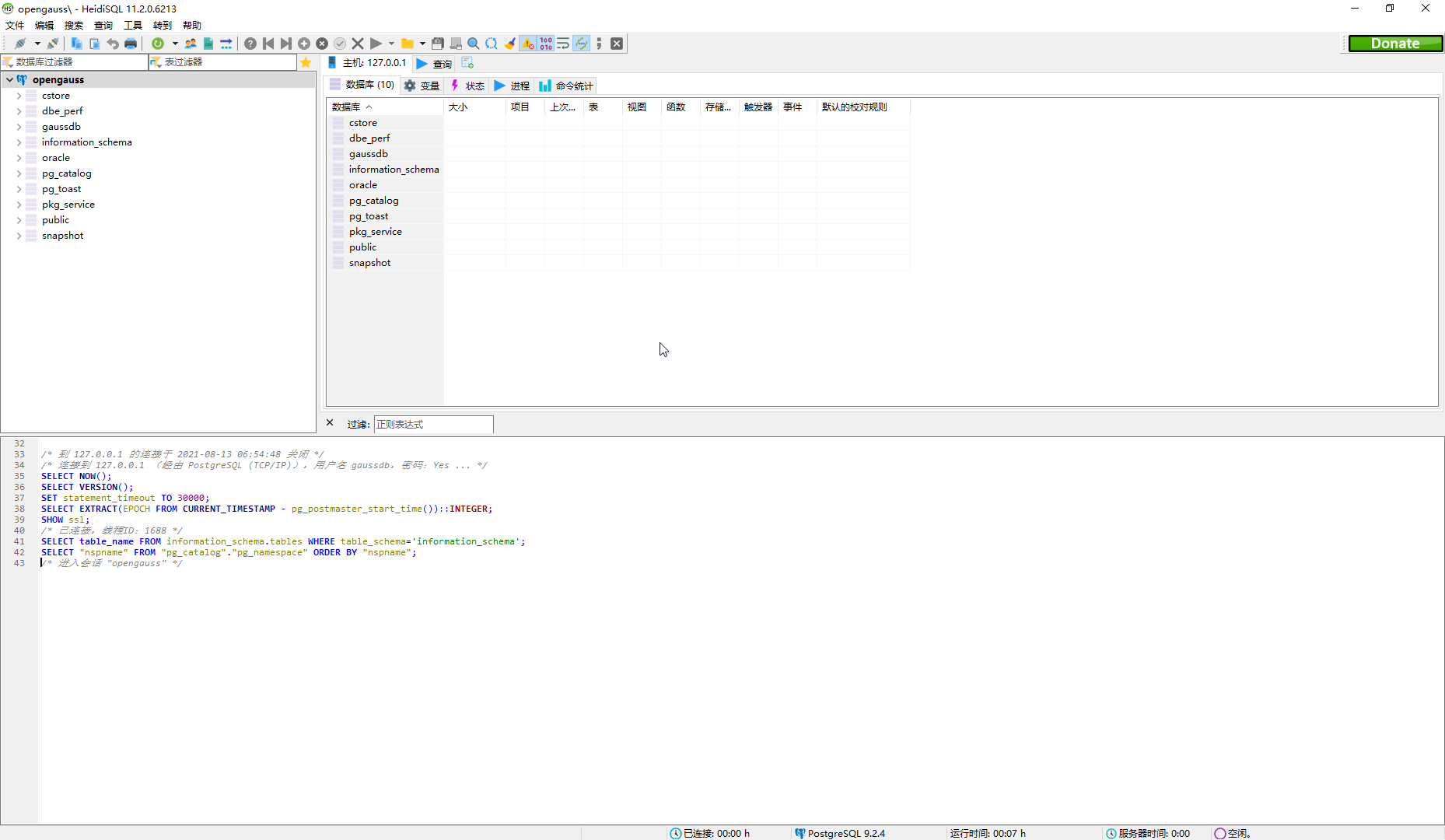Switch to the 状态 tab

[467, 86]
